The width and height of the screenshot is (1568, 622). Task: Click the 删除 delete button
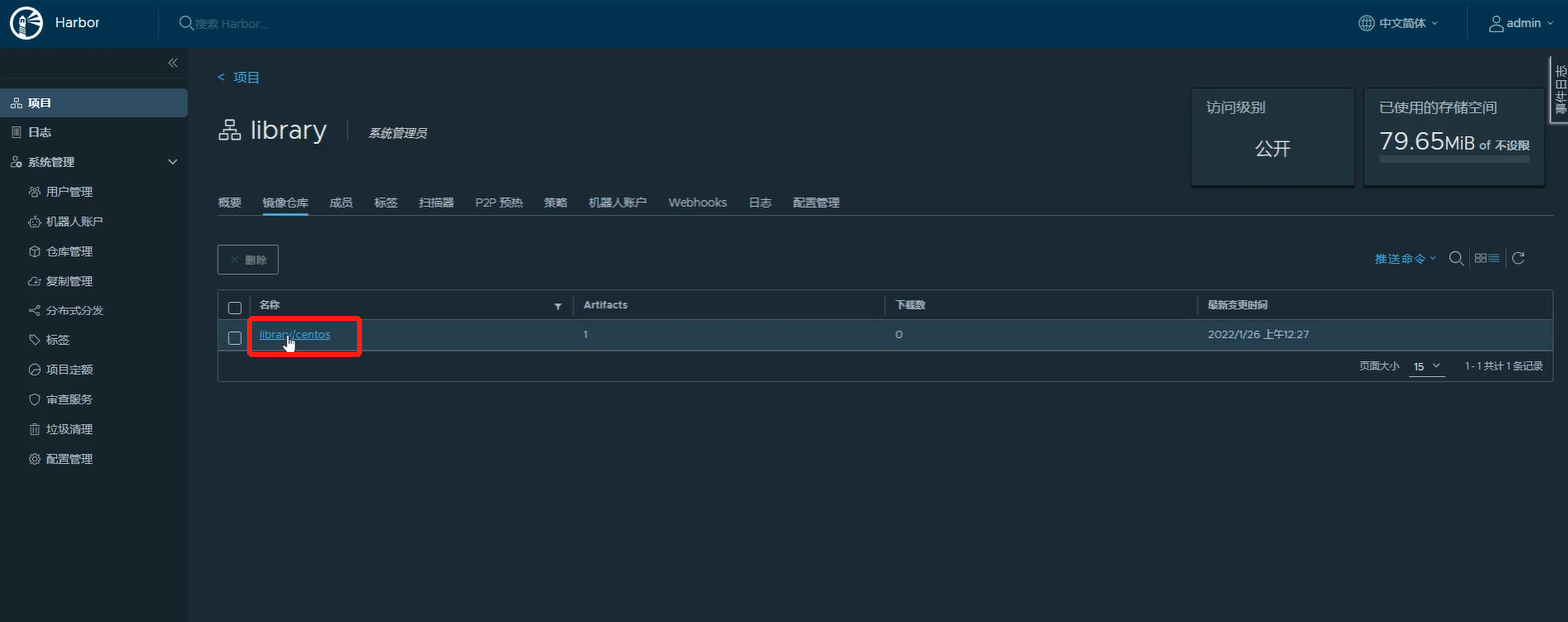coord(248,260)
